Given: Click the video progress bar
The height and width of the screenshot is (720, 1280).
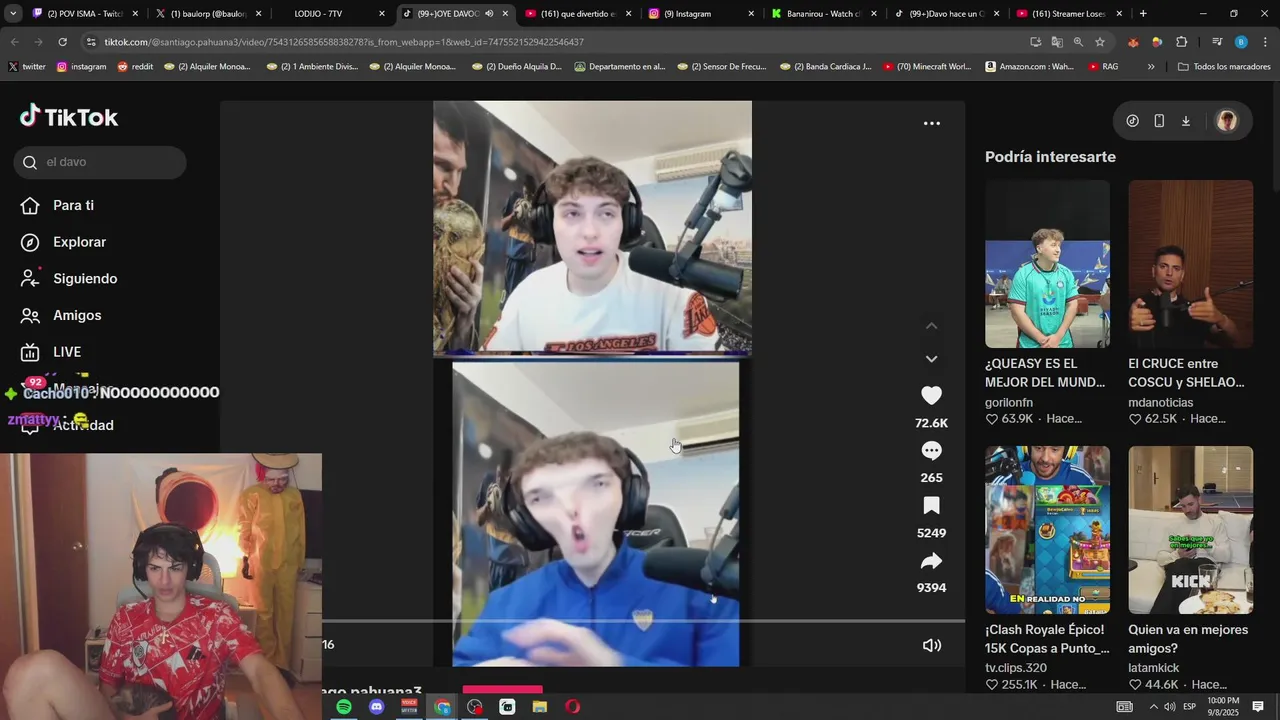Looking at the screenshot, I should point(643,621).
